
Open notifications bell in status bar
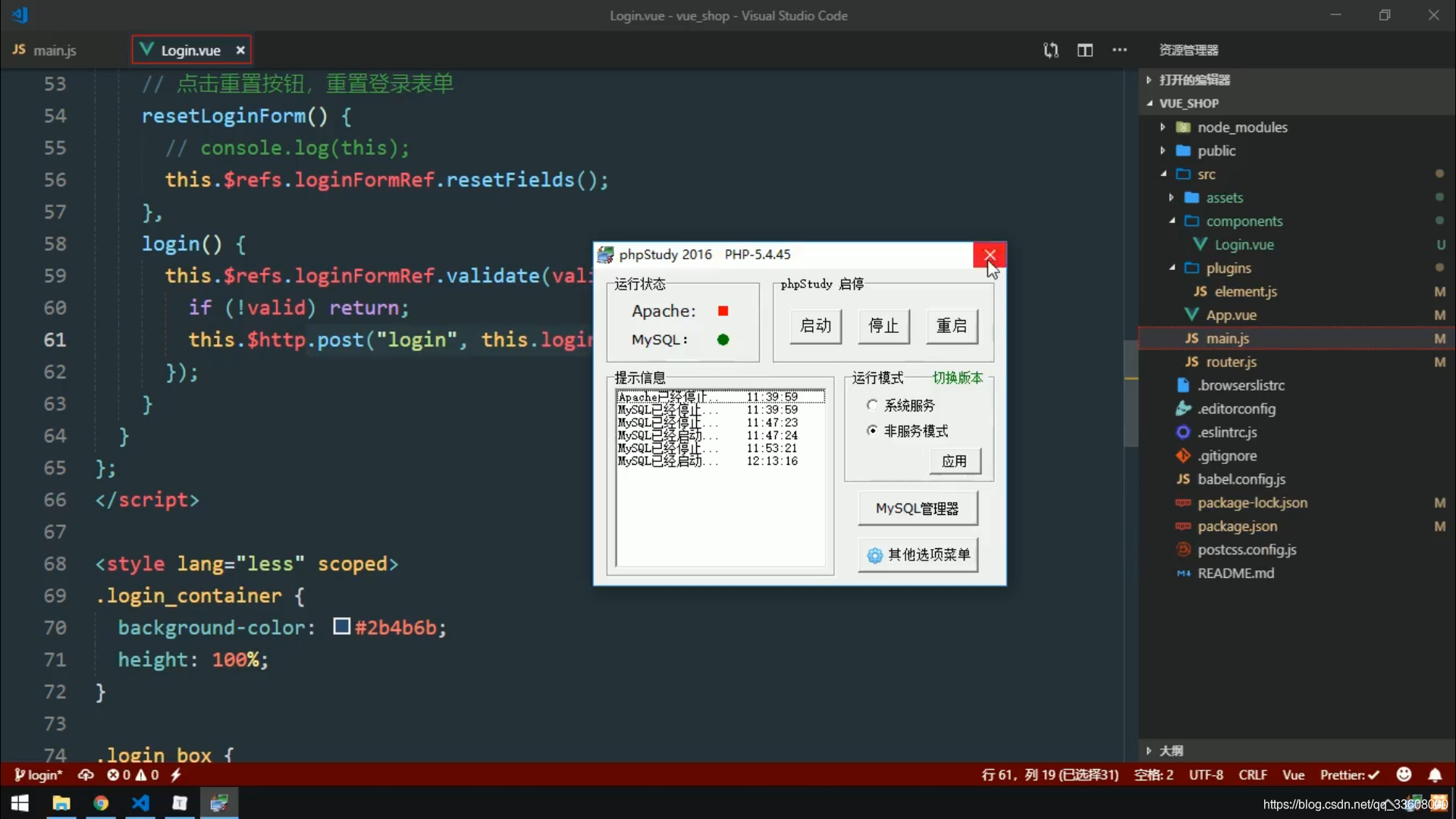(1435, 775)
